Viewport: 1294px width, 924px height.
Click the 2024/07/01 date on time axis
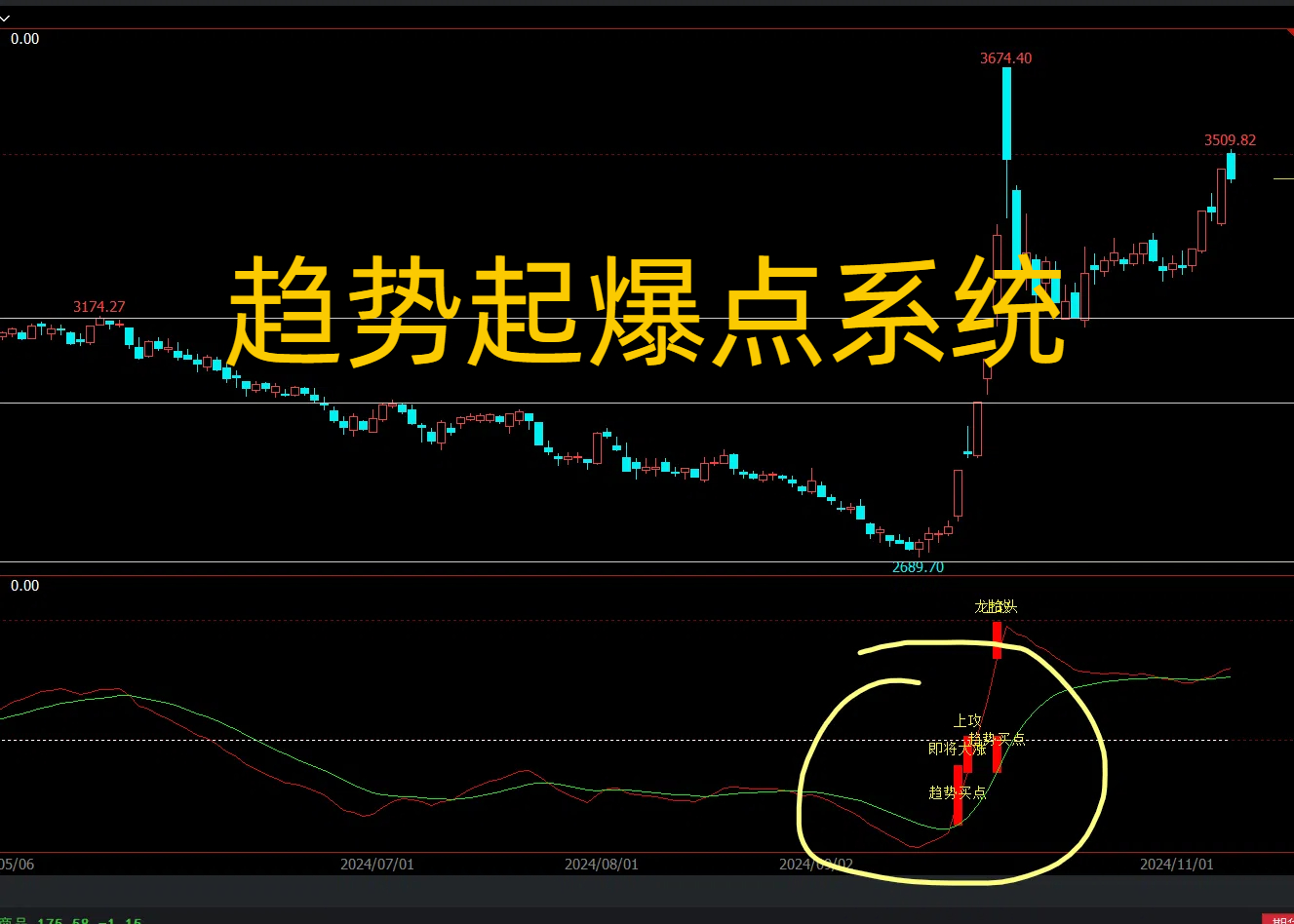click(x=377, y=865)
